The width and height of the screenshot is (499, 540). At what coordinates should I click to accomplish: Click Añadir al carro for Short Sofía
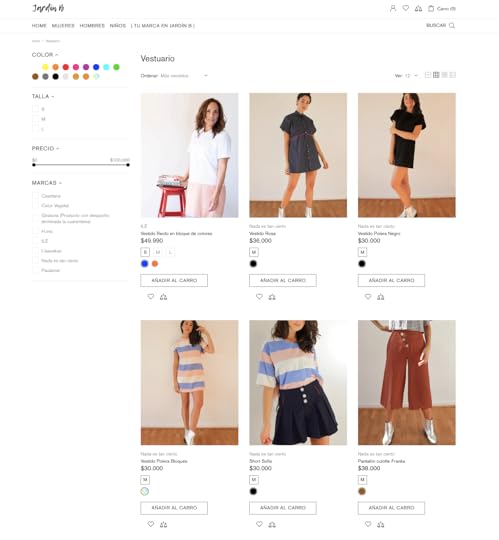point(283,508)
